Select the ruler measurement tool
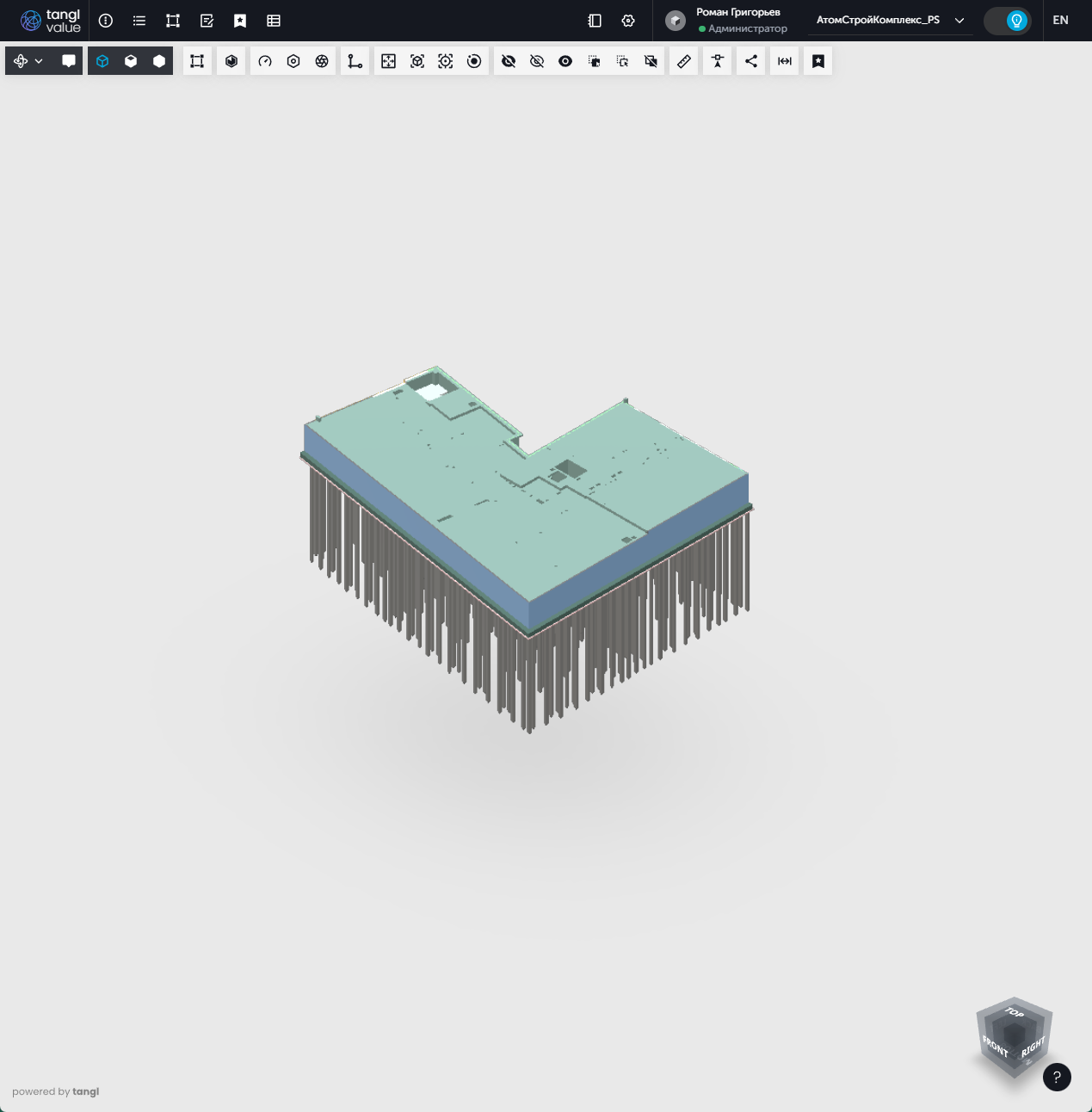The image size is (1092, 1112). (684, 61)
